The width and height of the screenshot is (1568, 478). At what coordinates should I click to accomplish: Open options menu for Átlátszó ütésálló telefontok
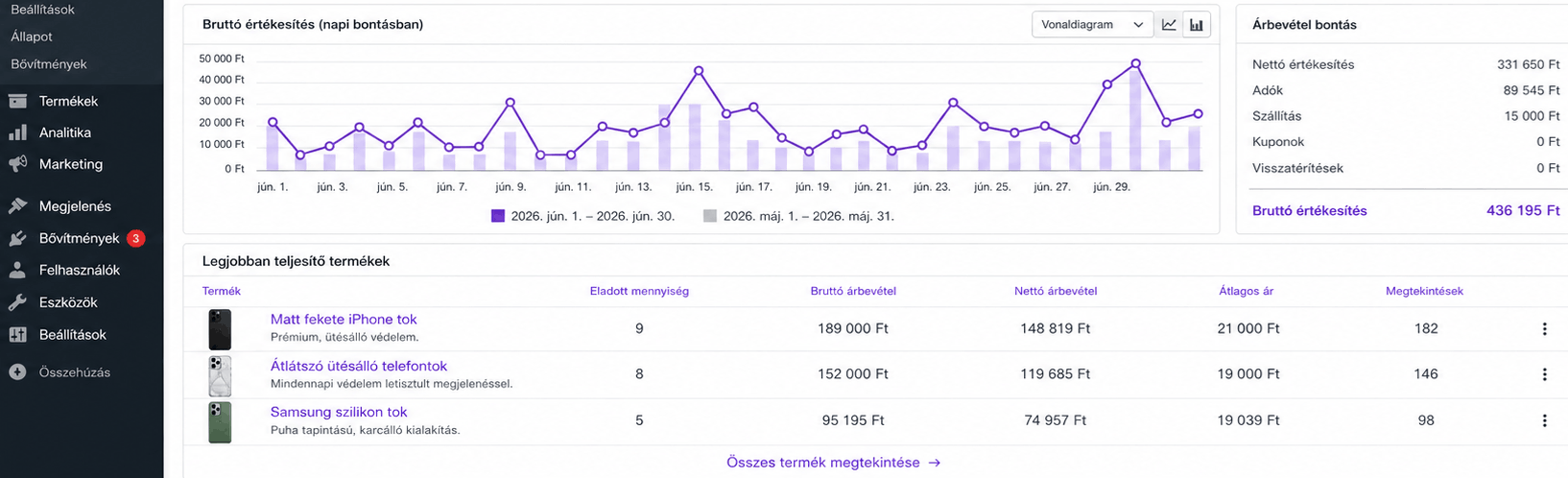[1544, 374]
